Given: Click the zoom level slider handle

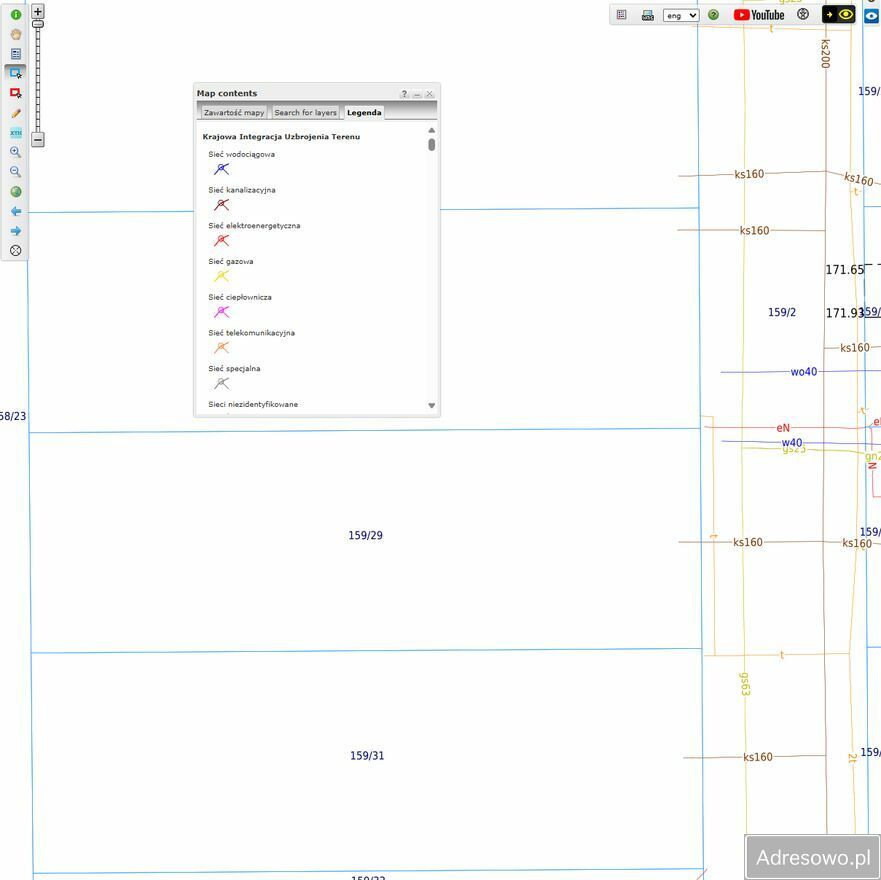Looking at the screenshot, I should [38, 24].
